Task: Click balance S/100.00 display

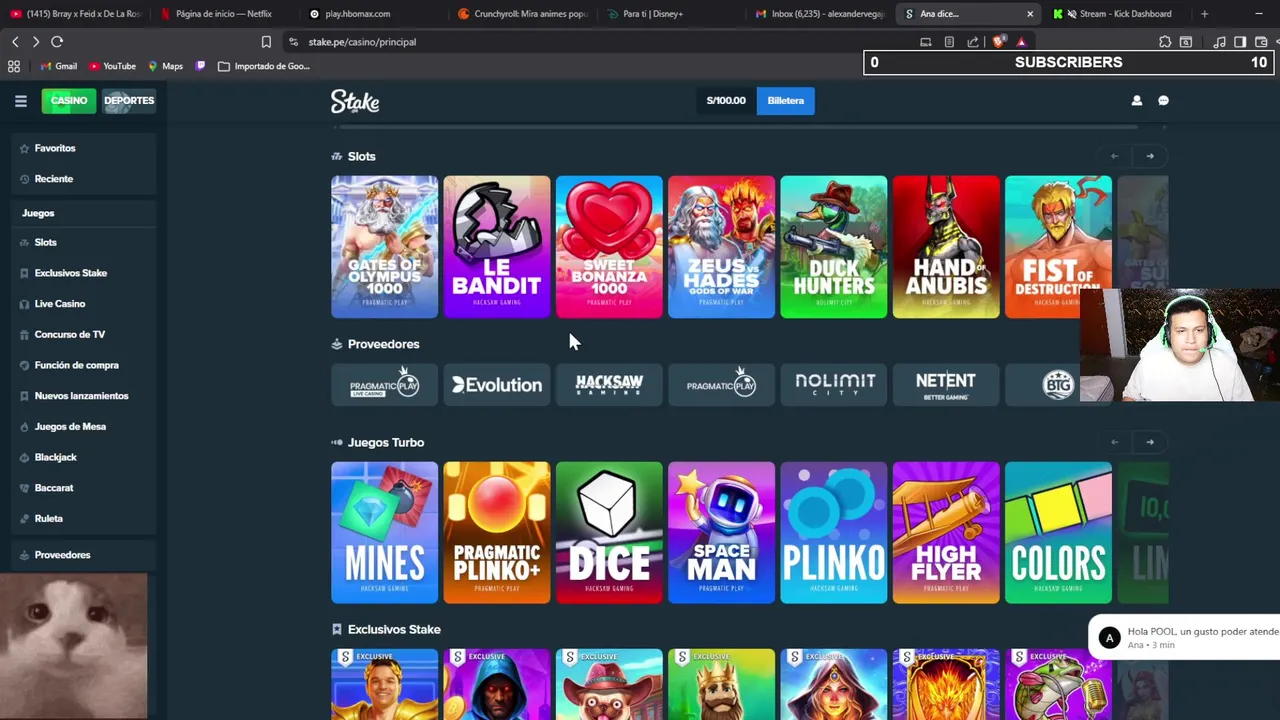Action: pos(726,100)
